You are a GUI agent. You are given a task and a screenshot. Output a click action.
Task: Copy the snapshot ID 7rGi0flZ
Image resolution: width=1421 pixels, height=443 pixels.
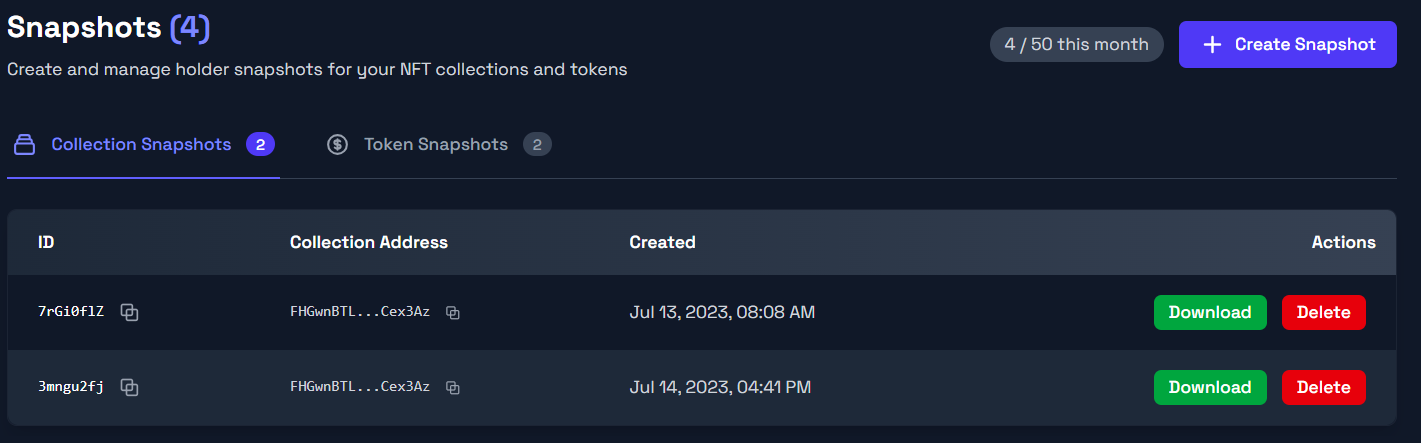pos(129,312)
